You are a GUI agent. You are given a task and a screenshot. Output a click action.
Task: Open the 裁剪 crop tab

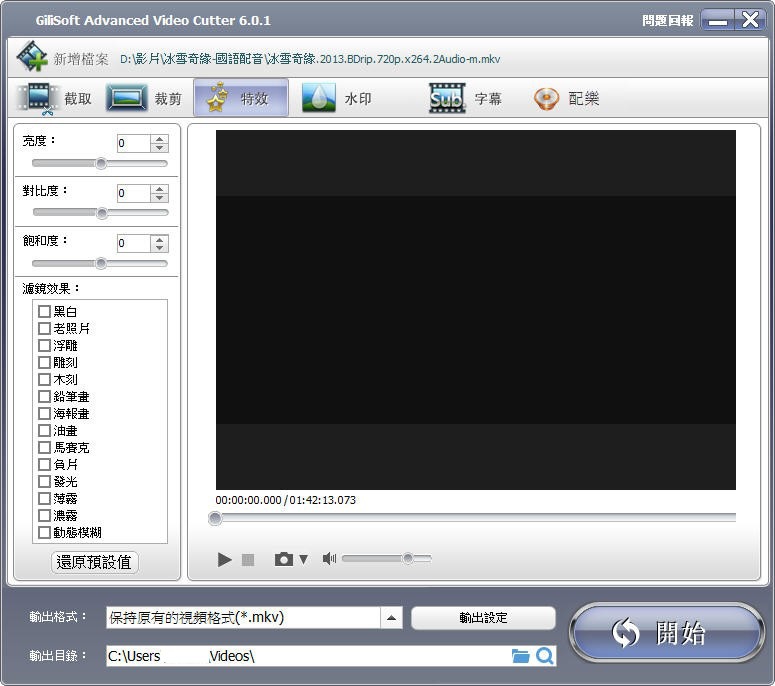(x=143, y=98)
